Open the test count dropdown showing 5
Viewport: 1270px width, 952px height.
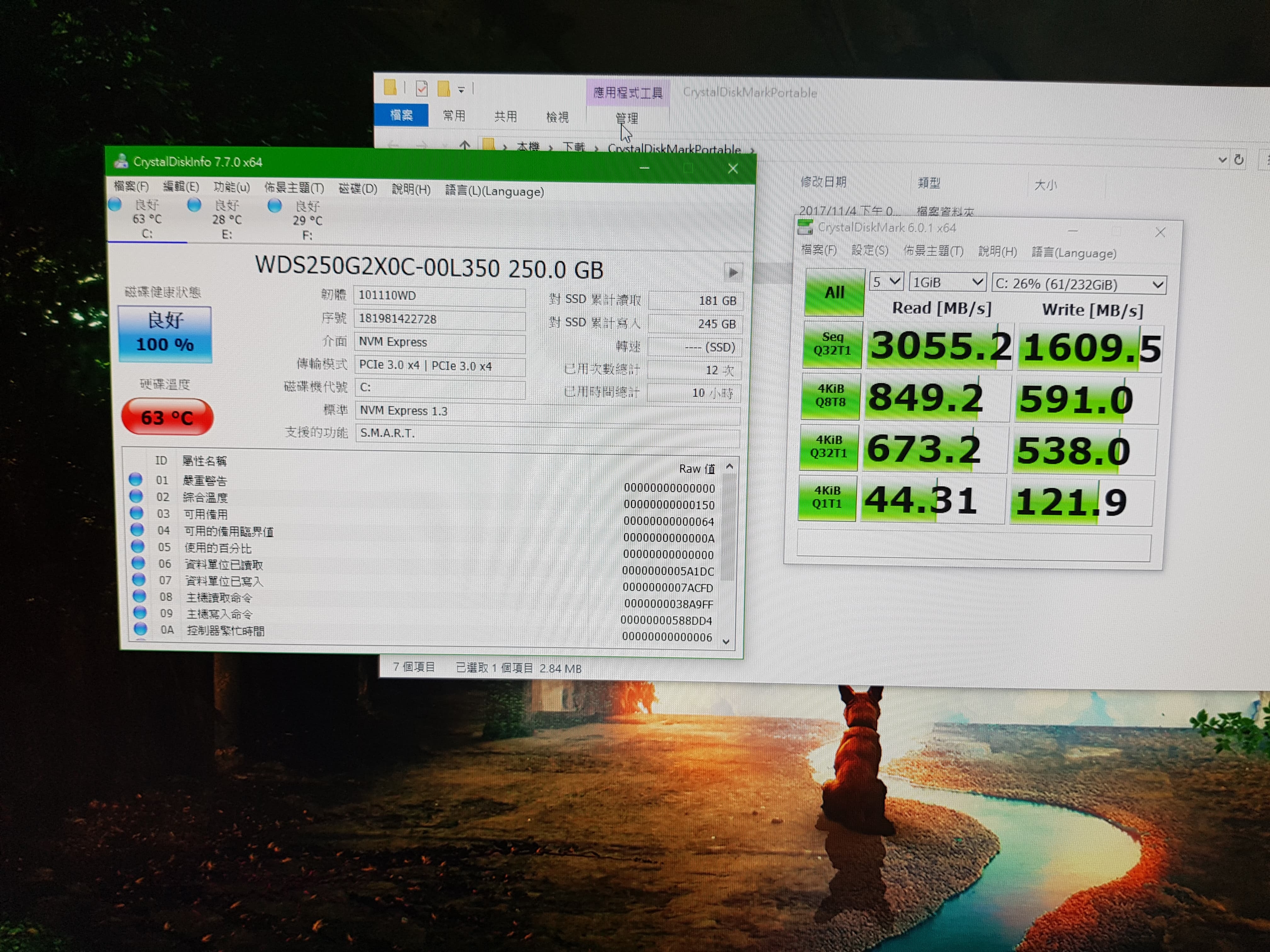(886, 281)
